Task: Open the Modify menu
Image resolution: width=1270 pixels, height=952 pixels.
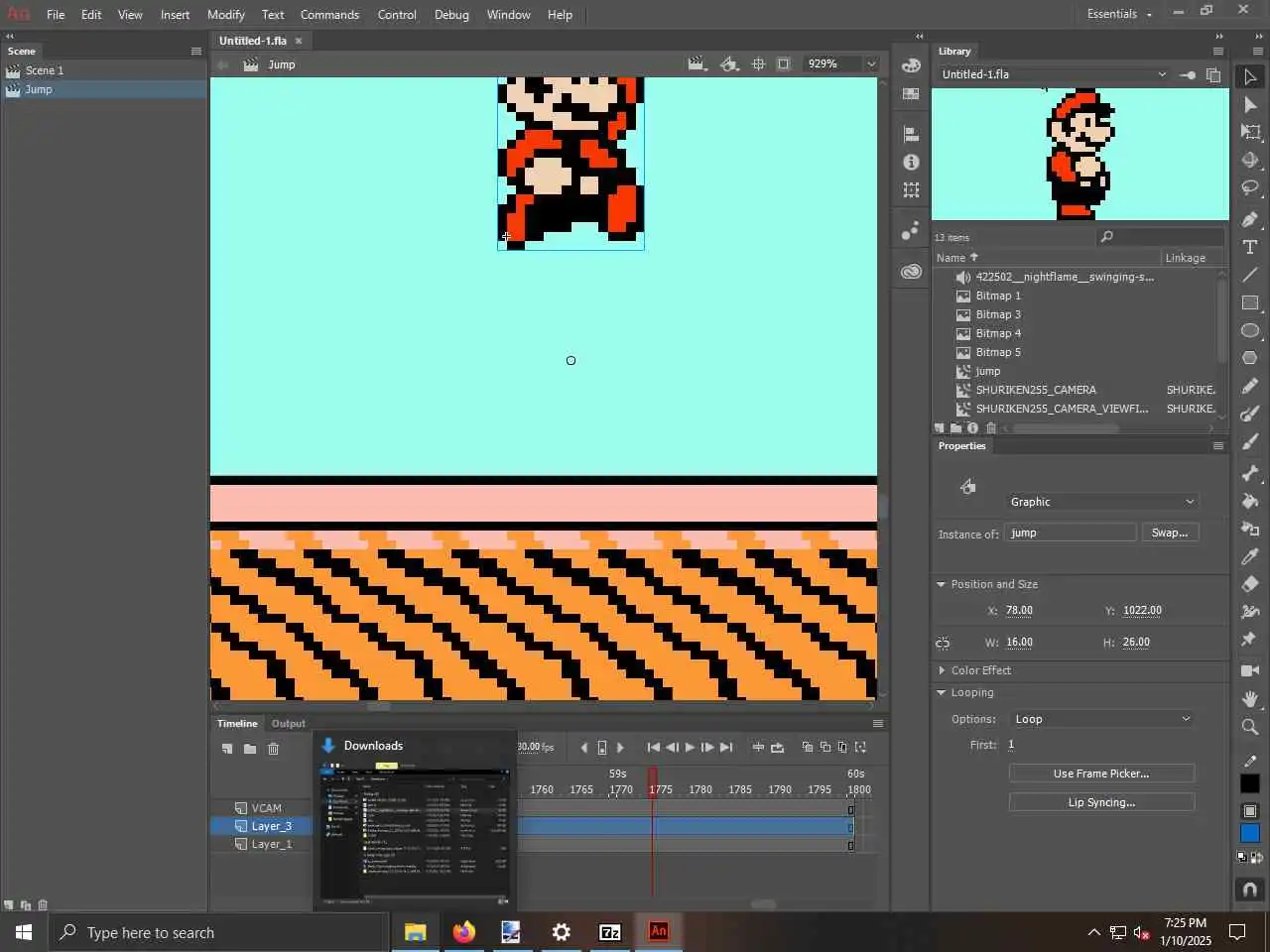Action: click(x=225, y=14)
